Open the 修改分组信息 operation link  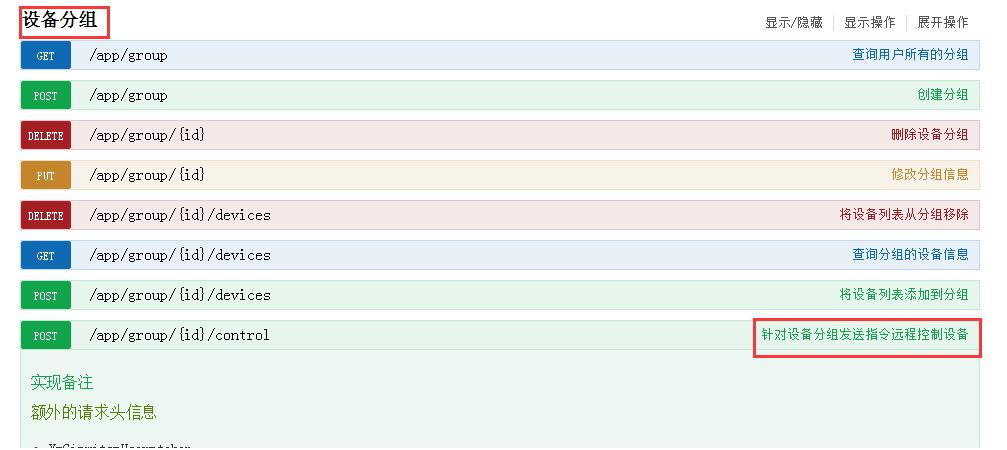(929, 175)
